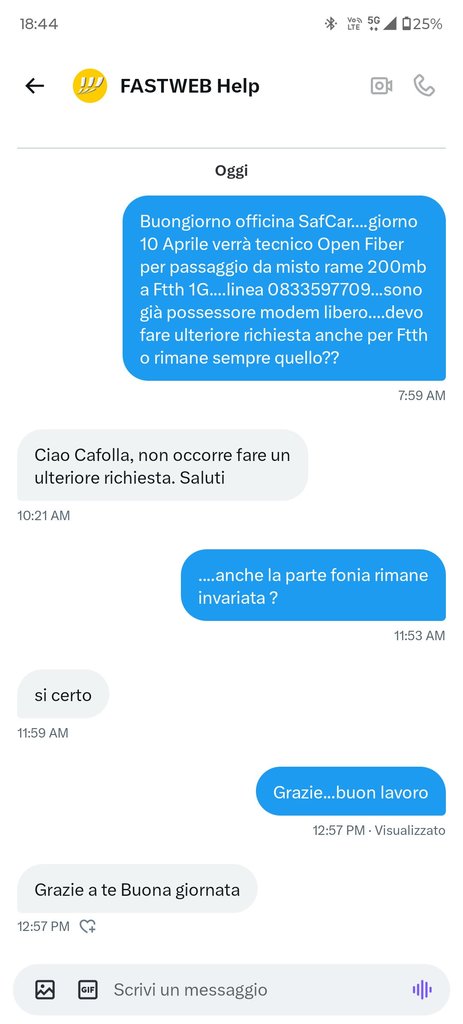Select the 'Grazie...buon lavoro' message
The height and width of the screenshot is (1024, 463).
[x=351, y=792]
